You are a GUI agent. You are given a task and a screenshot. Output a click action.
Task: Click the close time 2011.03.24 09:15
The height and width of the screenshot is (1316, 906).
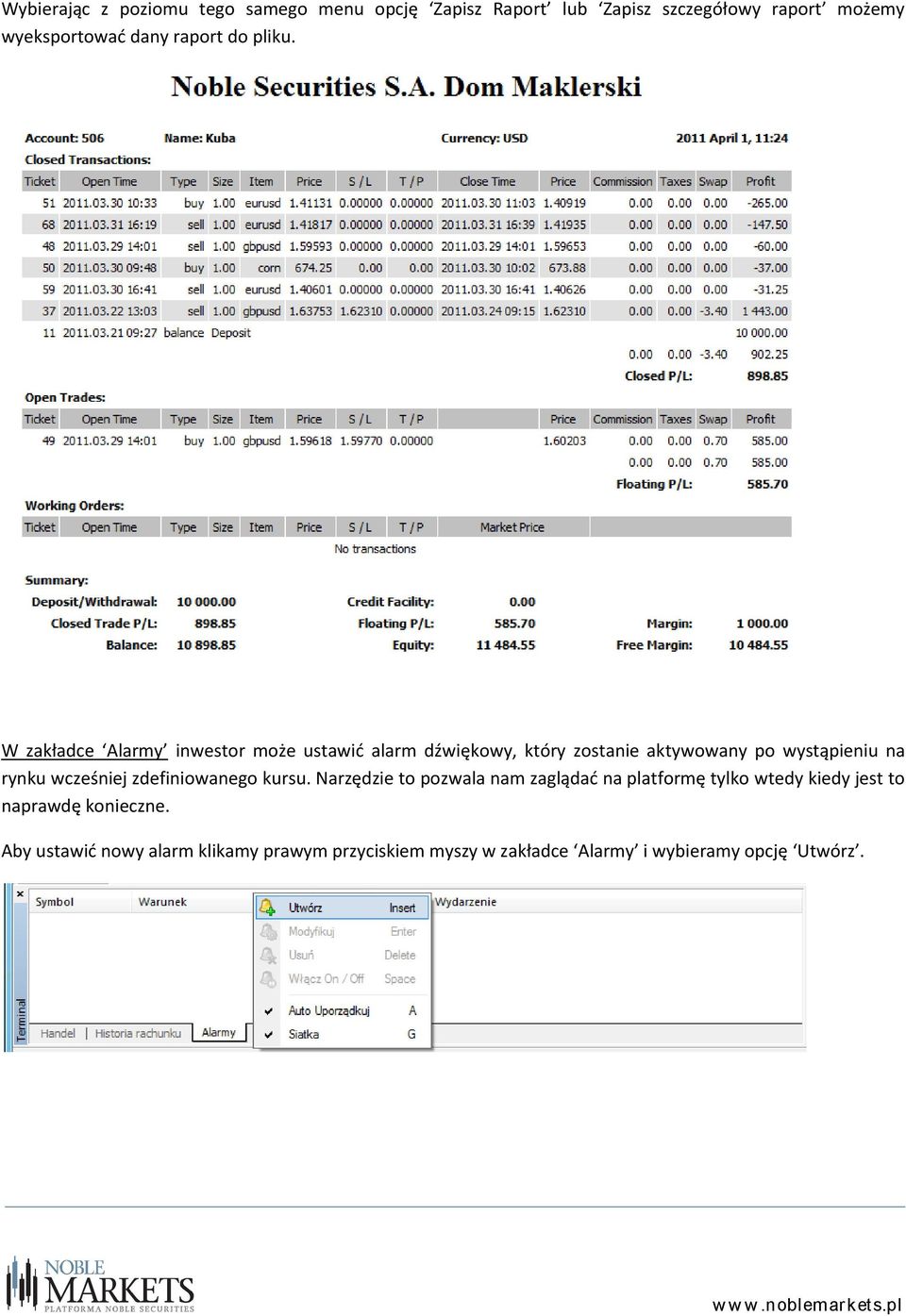tap(488, 311)
